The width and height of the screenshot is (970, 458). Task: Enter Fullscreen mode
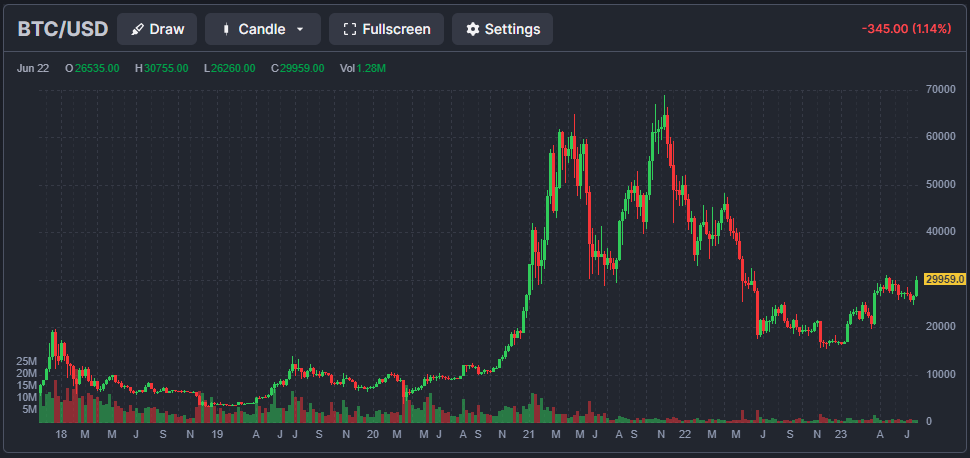point(386,29)
